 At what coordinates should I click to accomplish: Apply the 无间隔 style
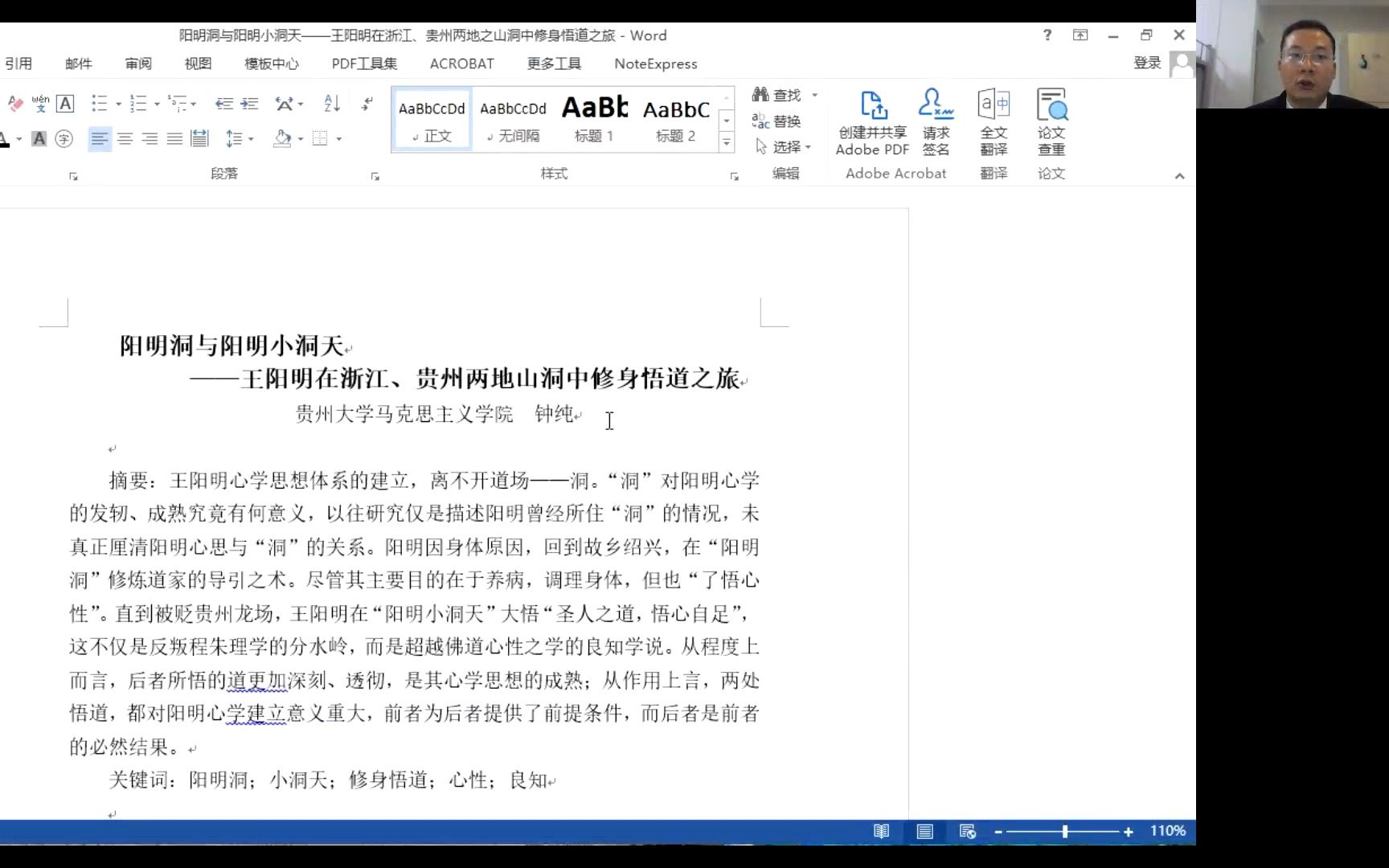[x=513, y=120]
